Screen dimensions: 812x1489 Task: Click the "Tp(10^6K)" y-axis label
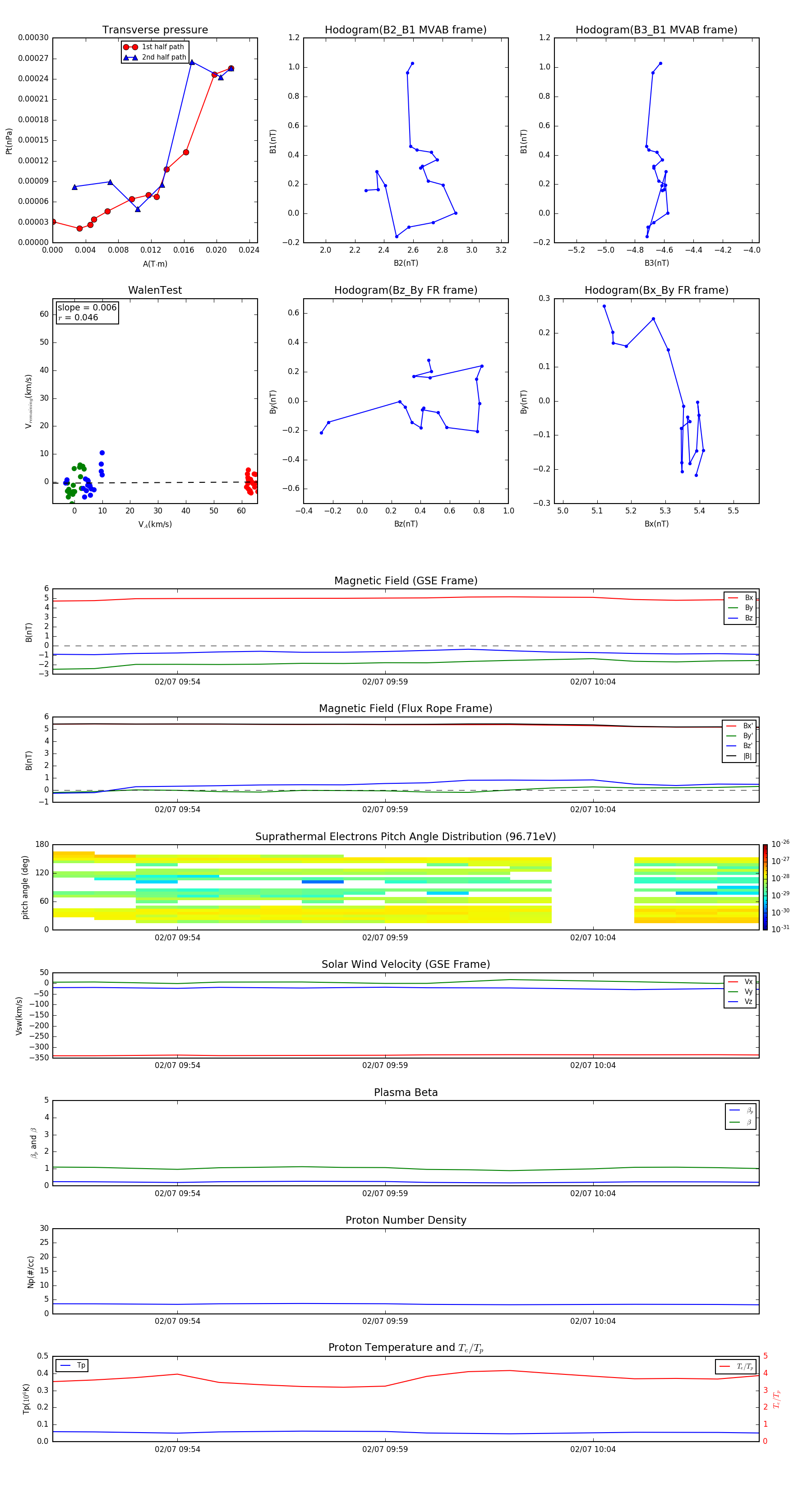pyautogui.click(x=27, y=1399)
